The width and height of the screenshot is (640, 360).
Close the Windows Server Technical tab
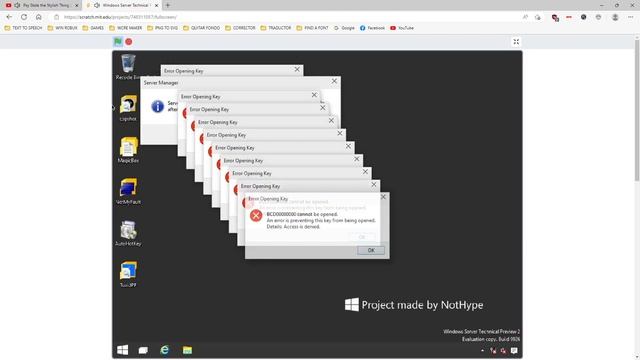point(156,5)
